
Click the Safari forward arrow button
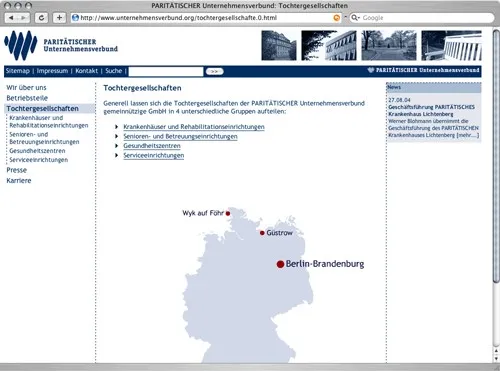[23, 18]
